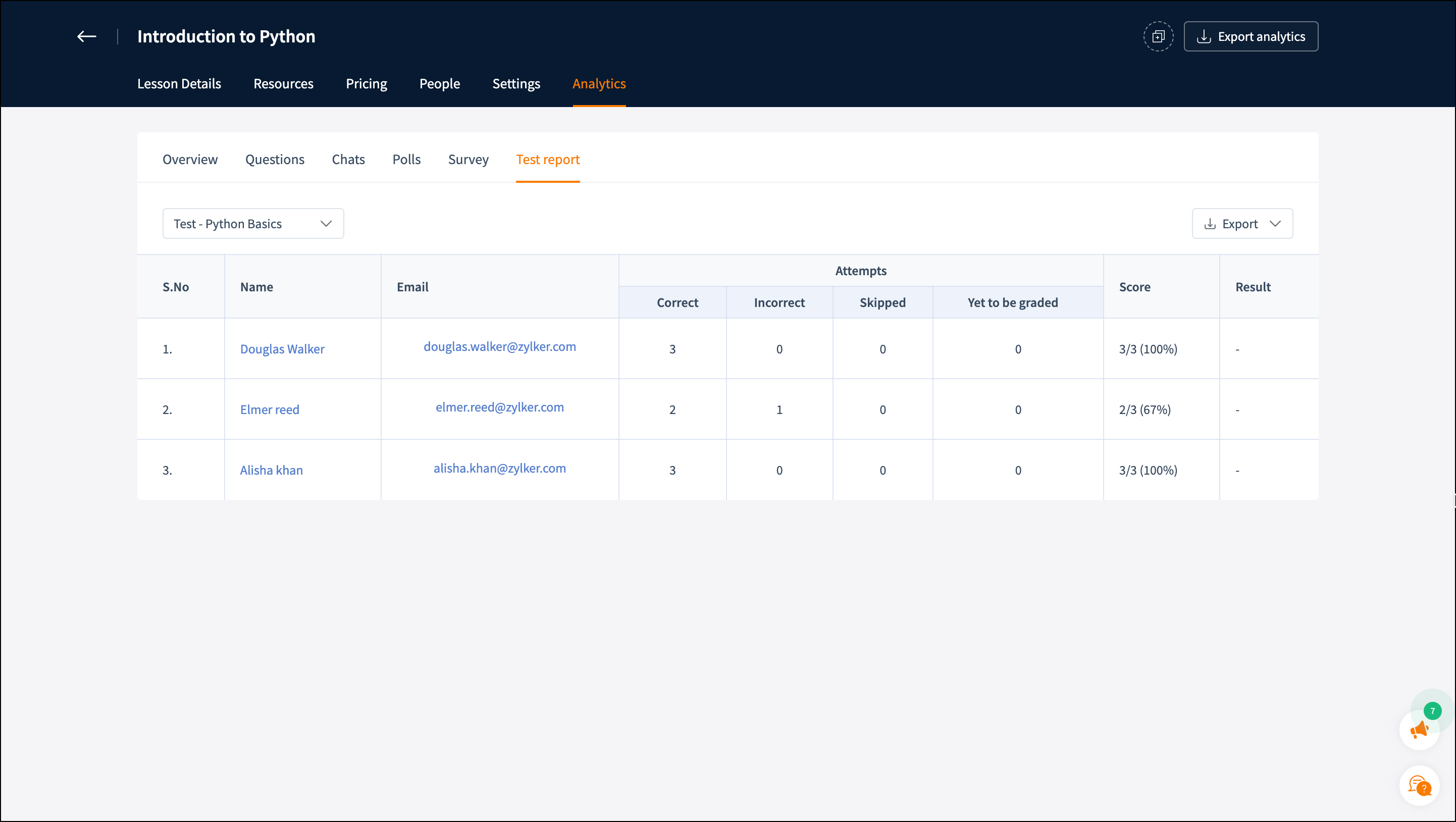Expand the Export dropdown menu
Viewport: 1456px width, 822px height.
(1242, 224)
